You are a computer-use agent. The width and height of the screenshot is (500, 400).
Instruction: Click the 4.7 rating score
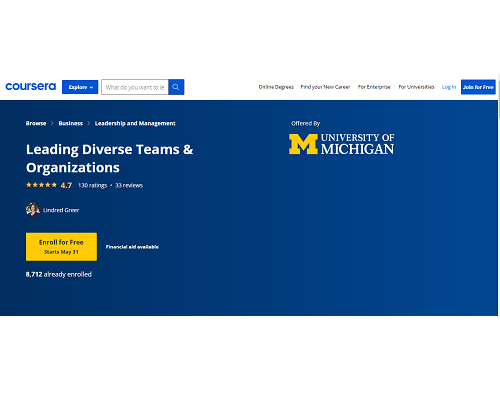point(66,185)
